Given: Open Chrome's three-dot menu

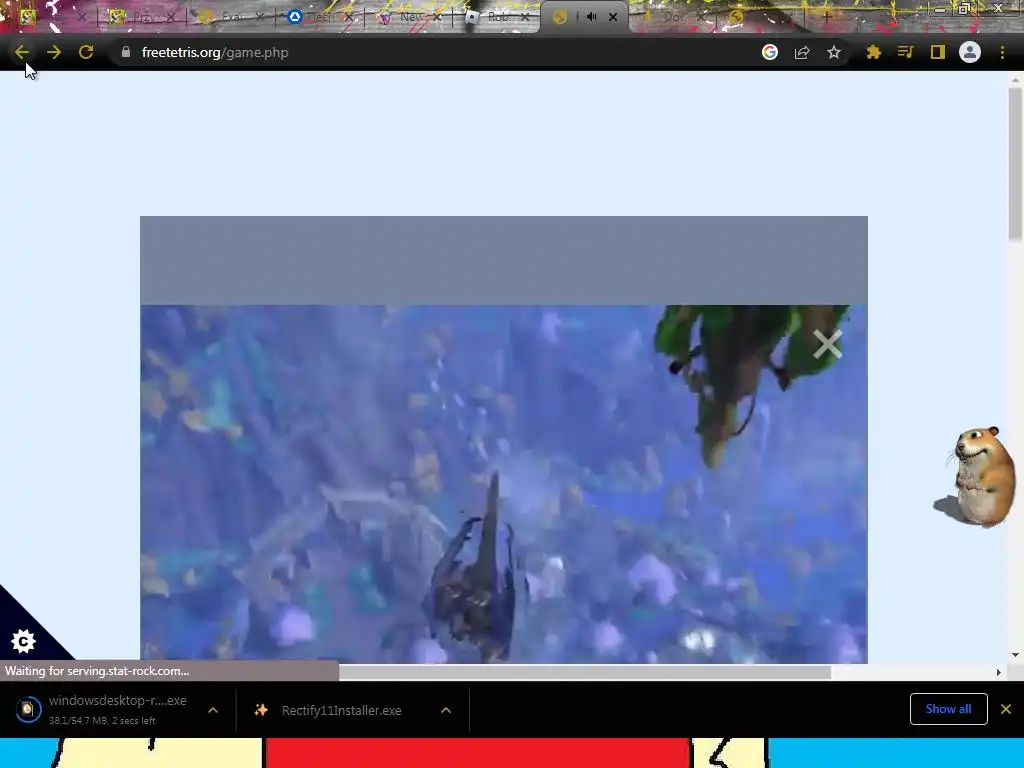Looking at the screenshot, I should point(1002,52).
